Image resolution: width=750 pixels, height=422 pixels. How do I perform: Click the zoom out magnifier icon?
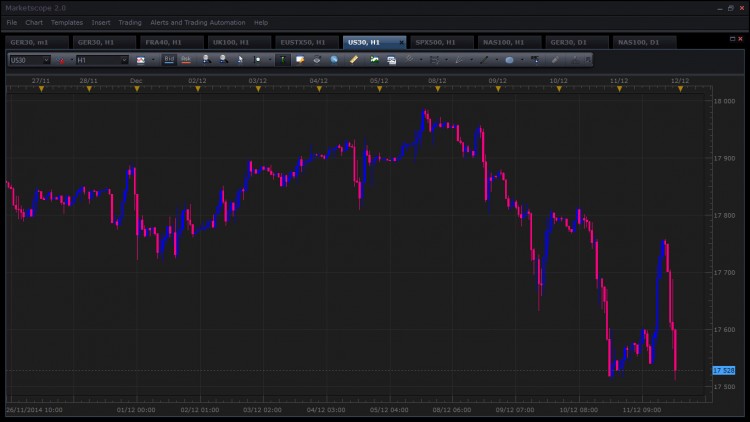pos(223,60)
